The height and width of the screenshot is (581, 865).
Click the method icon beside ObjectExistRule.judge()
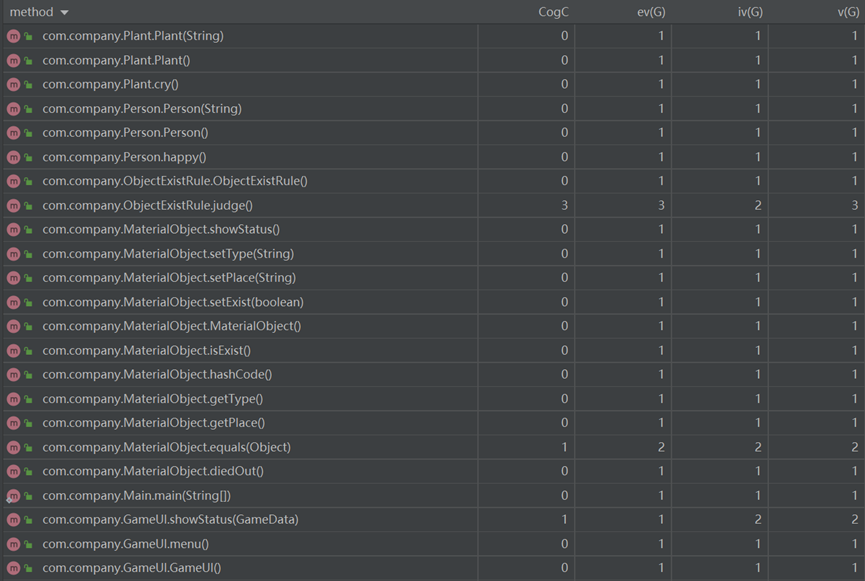click(13, 205)
